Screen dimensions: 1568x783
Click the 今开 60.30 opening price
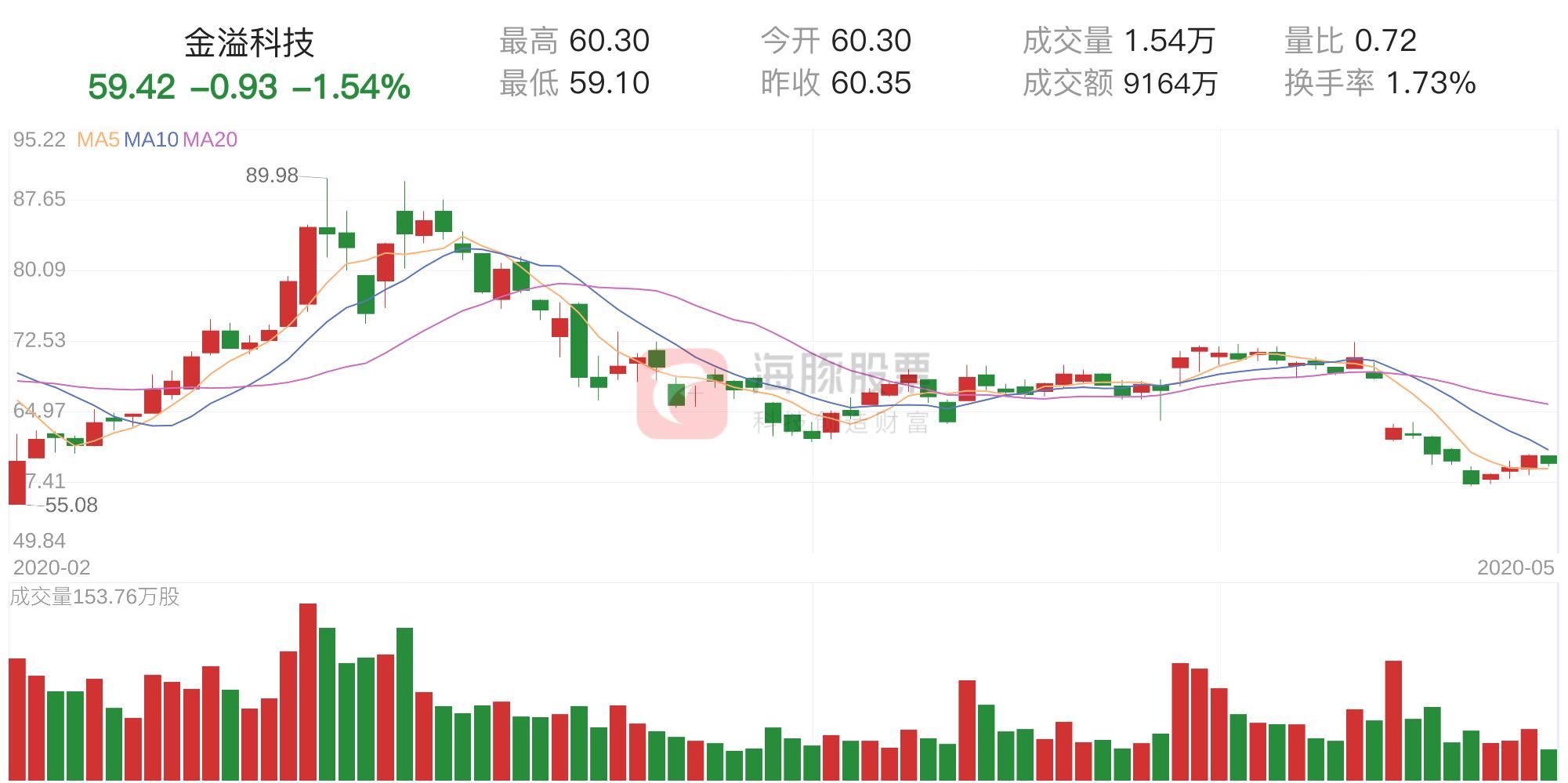pos(835,41)
